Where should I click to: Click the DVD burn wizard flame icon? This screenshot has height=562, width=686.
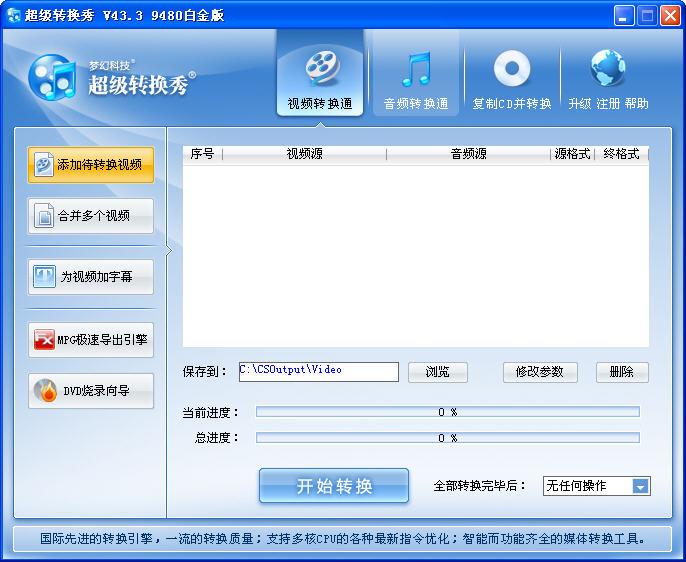pos(46,391)
